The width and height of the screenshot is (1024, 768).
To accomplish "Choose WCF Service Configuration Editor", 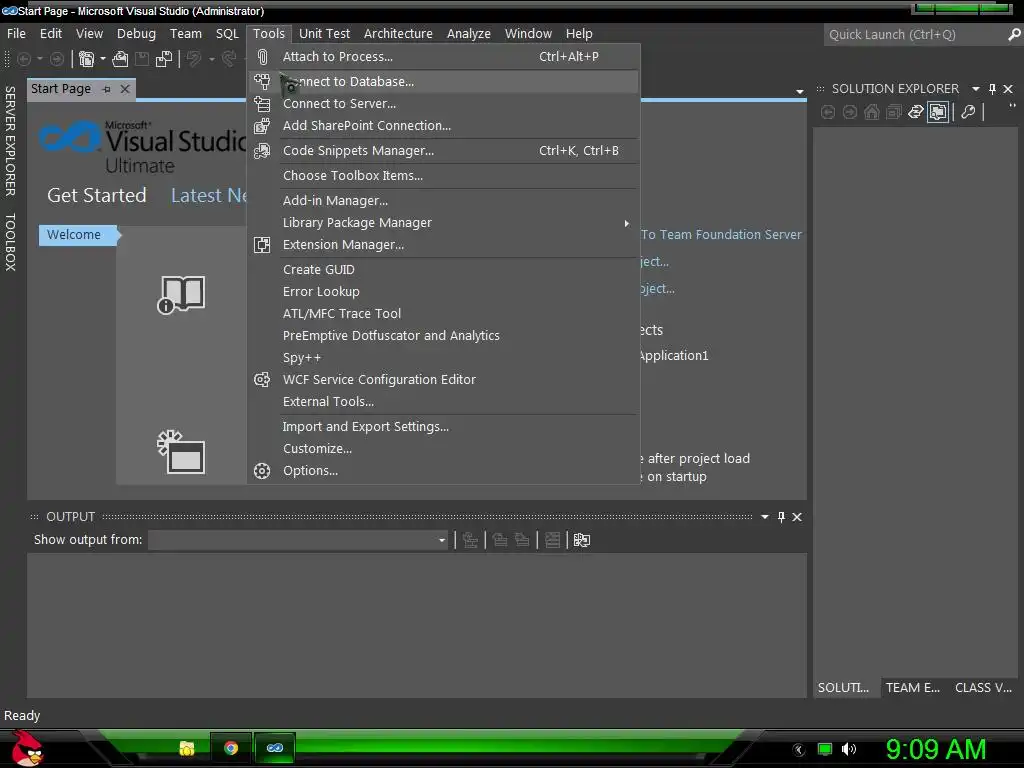I will (443, 379).
